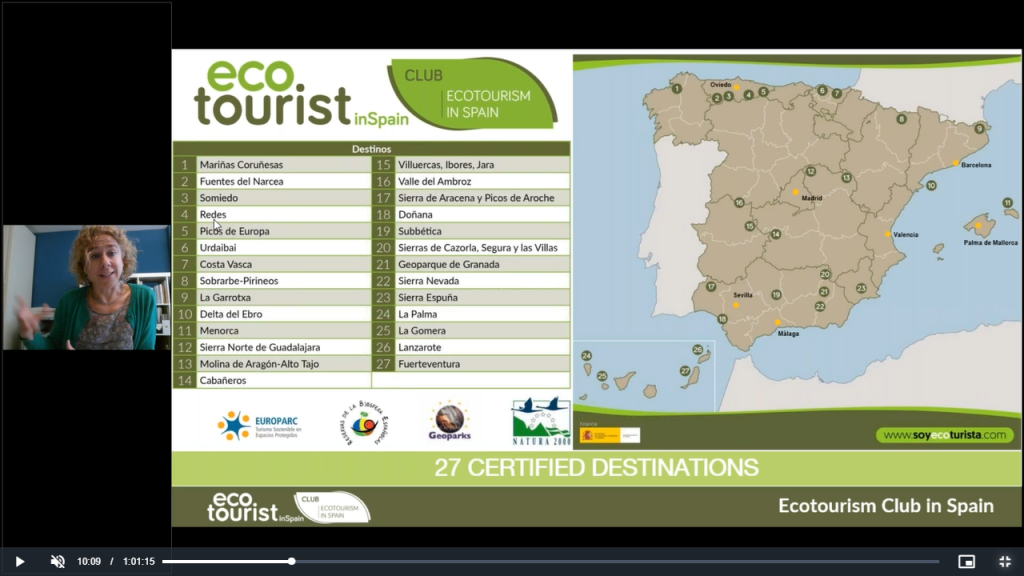Open picture-in-picture mode
1024x576 pixels.
click(x=966, y=561)
